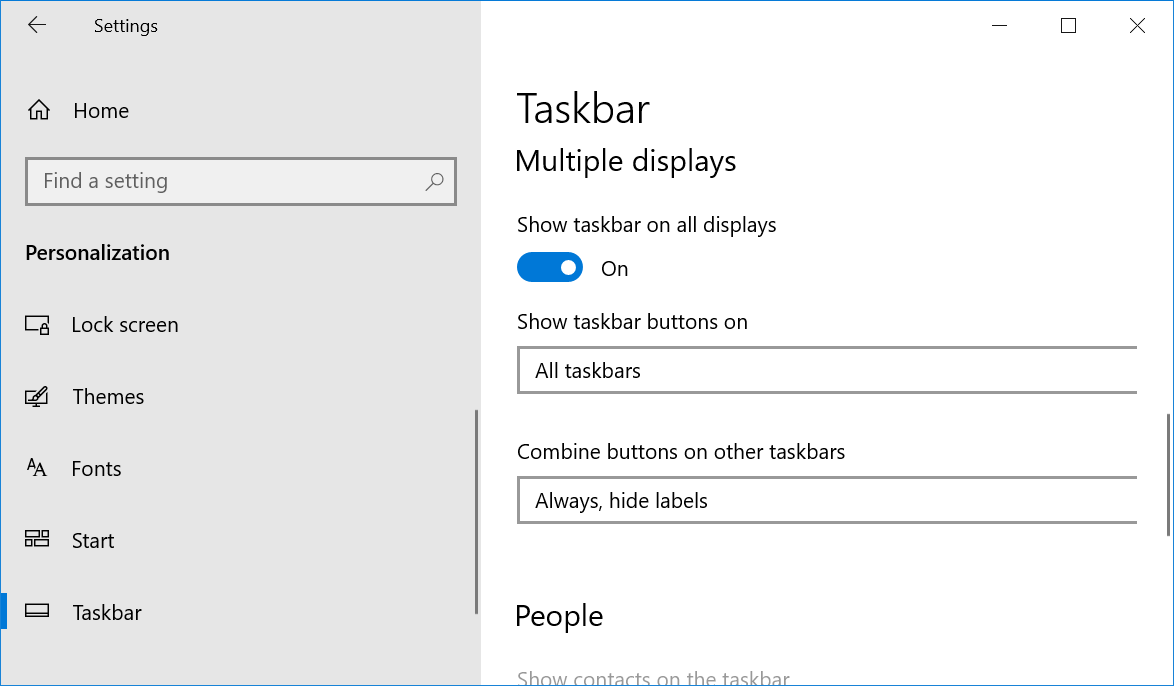Select the Start label in sidebar
The width and height of the screenshot is (1174, 686).
(93, 541)
